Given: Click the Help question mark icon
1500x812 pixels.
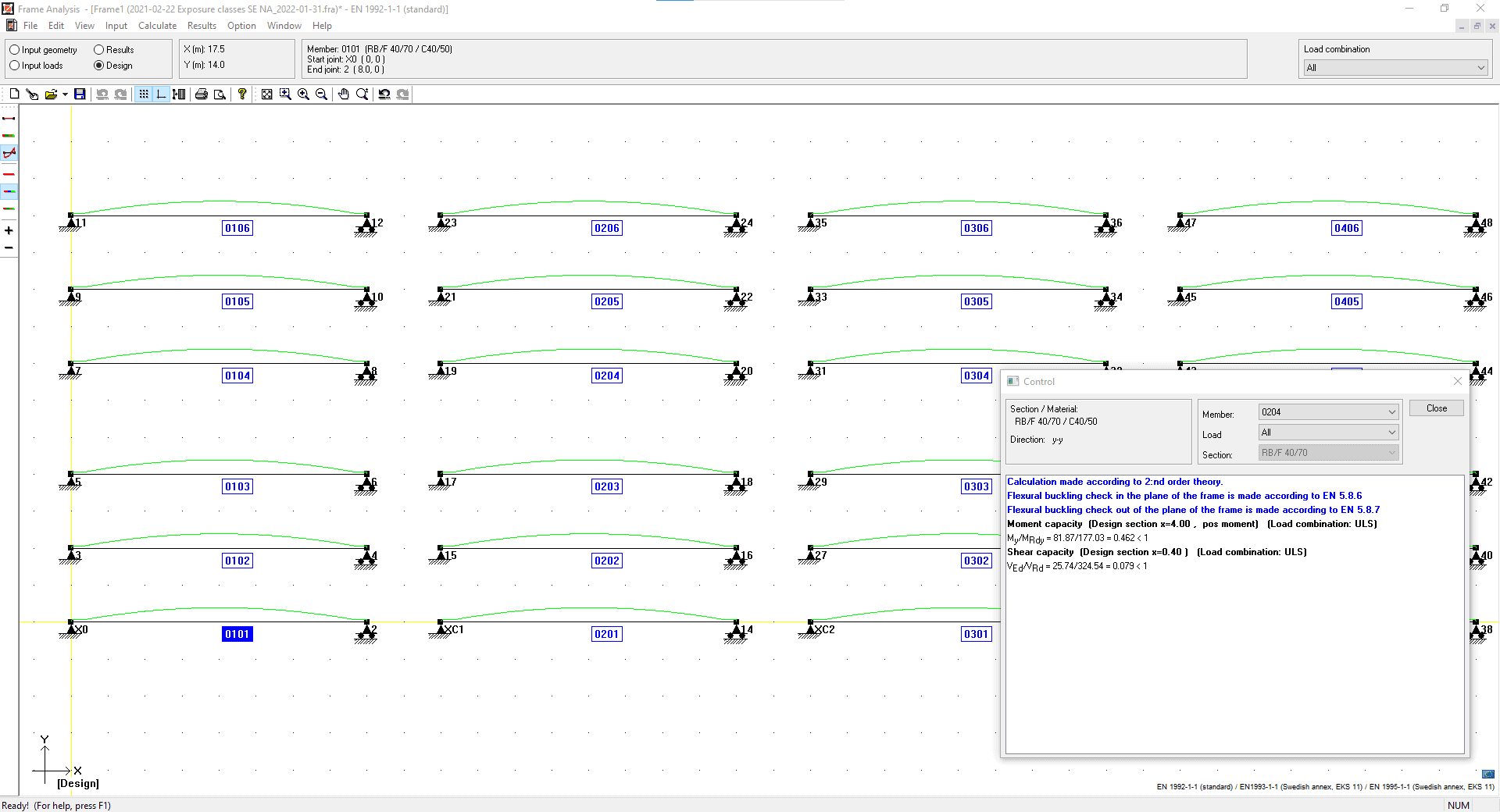Looking at the screenshot, I should pos(241,94).
